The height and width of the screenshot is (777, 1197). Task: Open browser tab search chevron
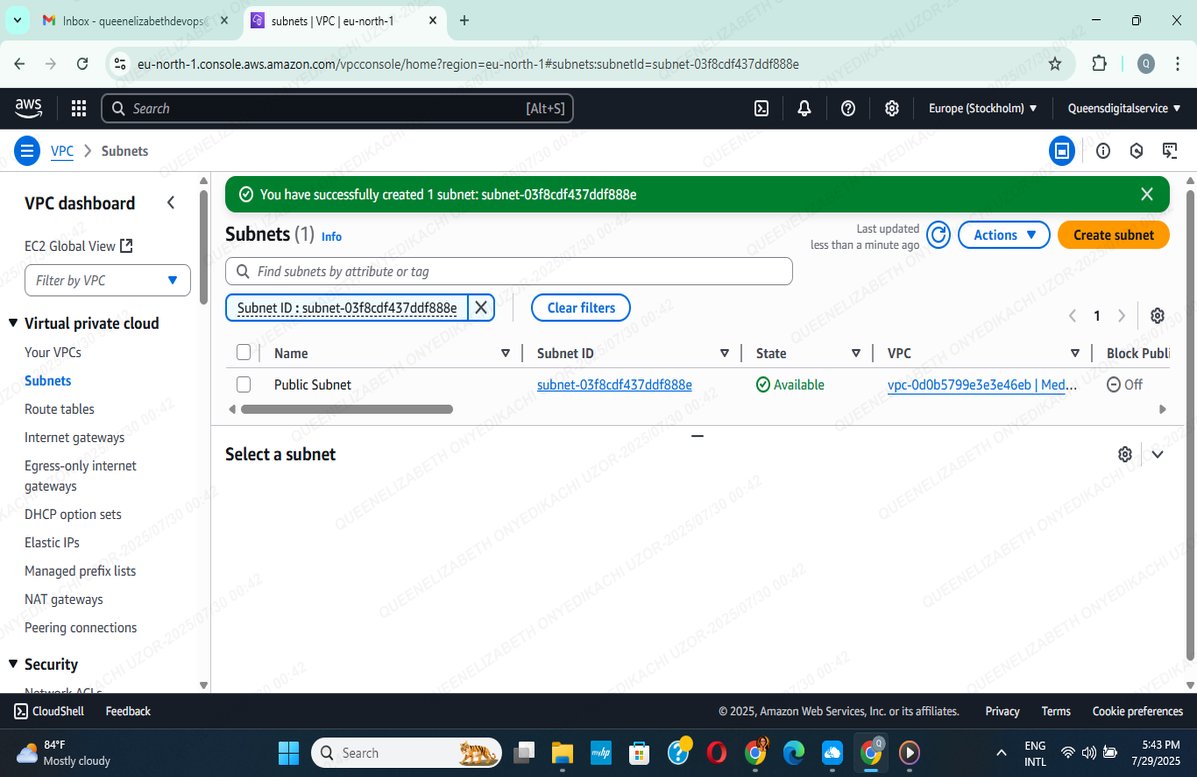[17, 21]
